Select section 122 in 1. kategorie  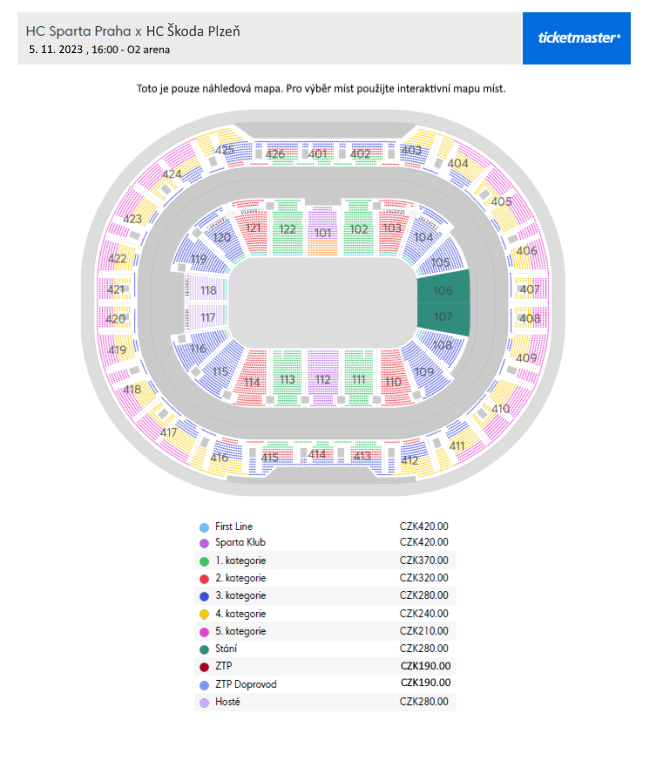pyautogui.click(x=287, y=228)
